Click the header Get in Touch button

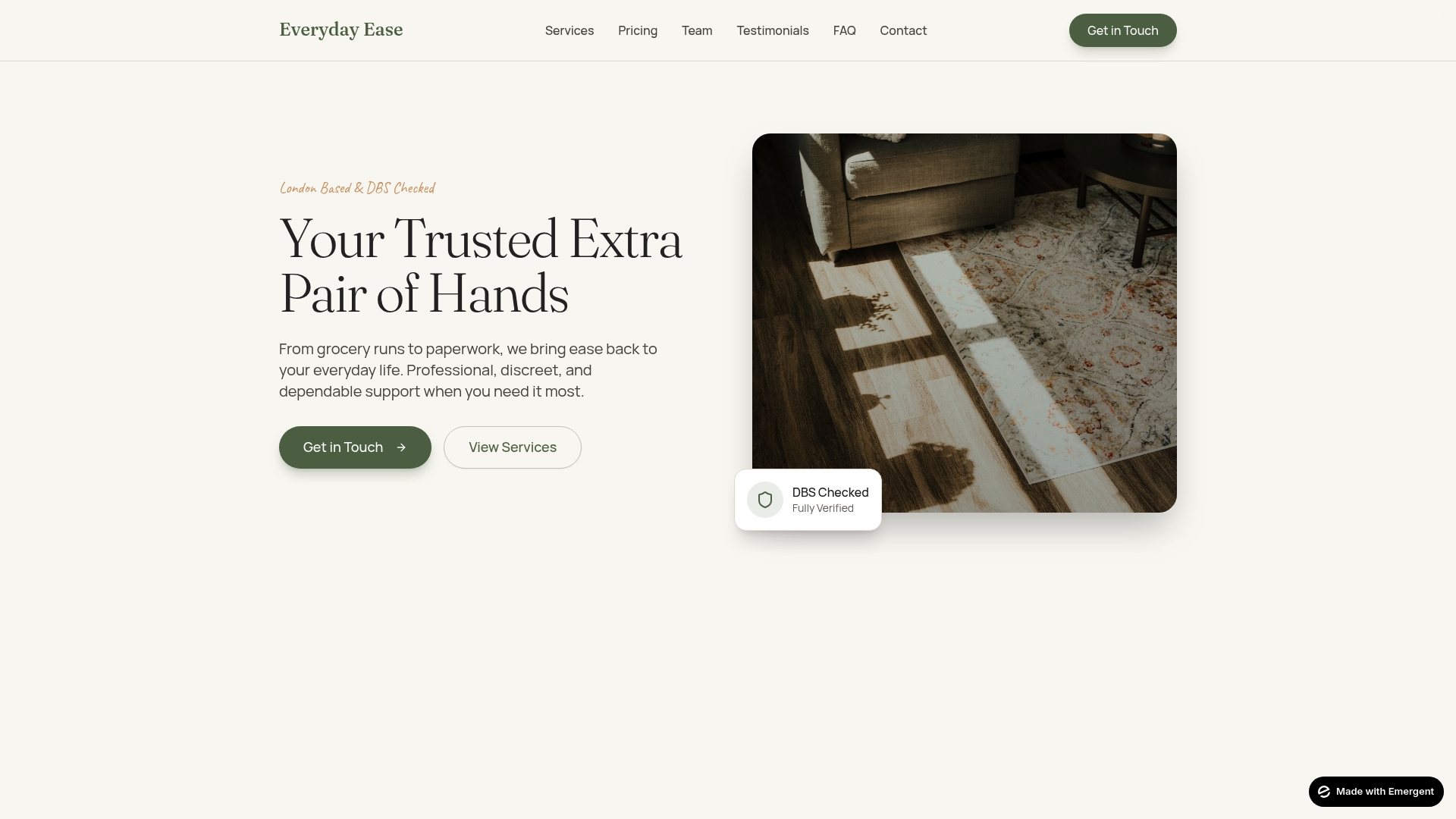(1123, 30)
